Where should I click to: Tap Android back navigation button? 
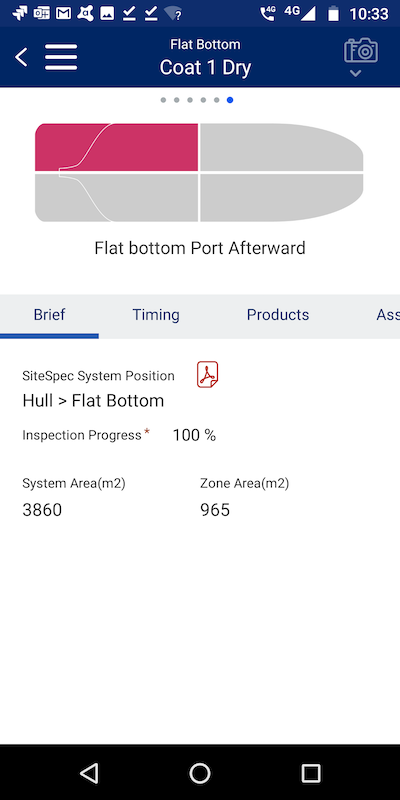click(89, 773)
